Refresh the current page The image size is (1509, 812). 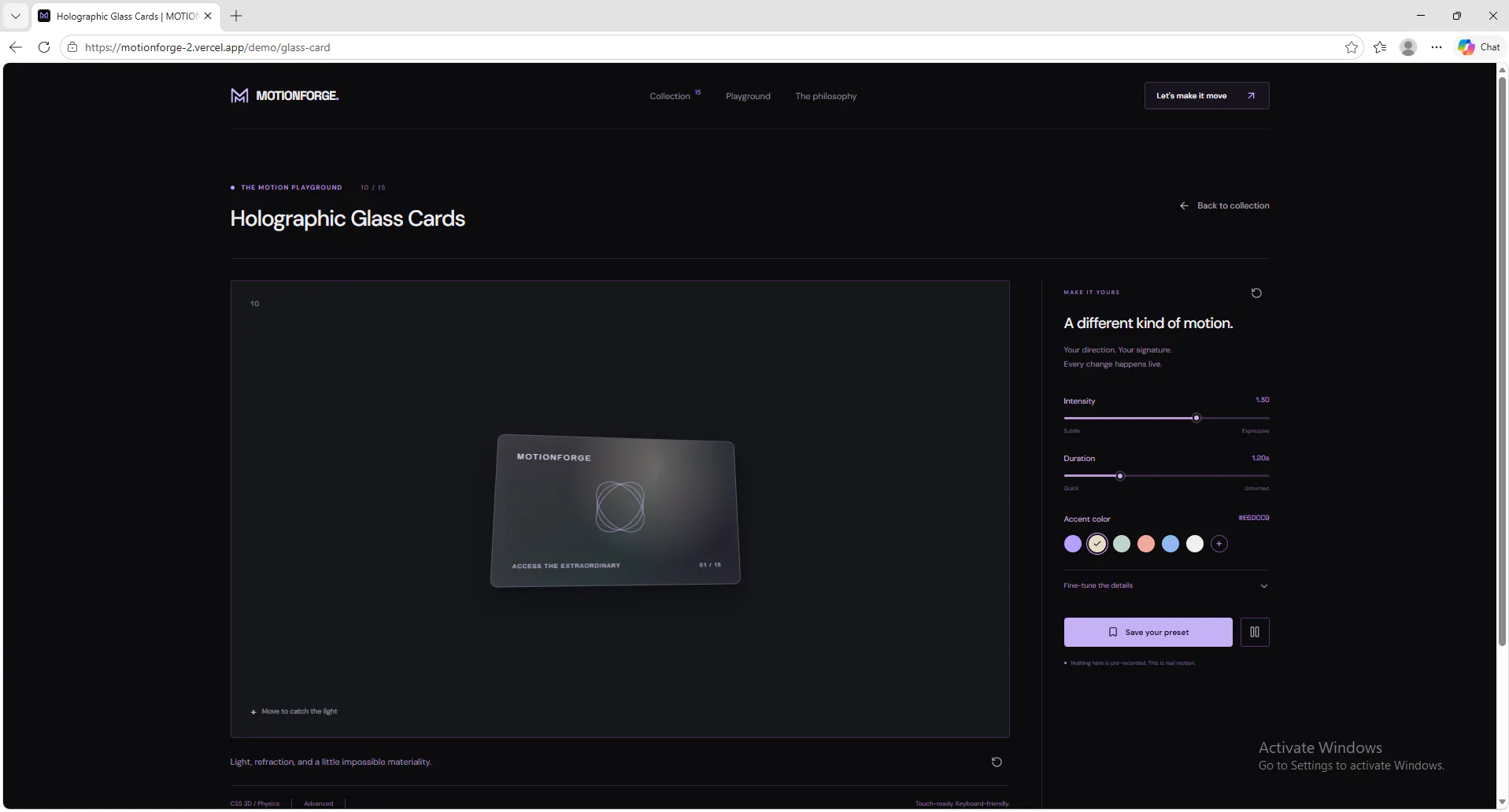pos(44,47)
